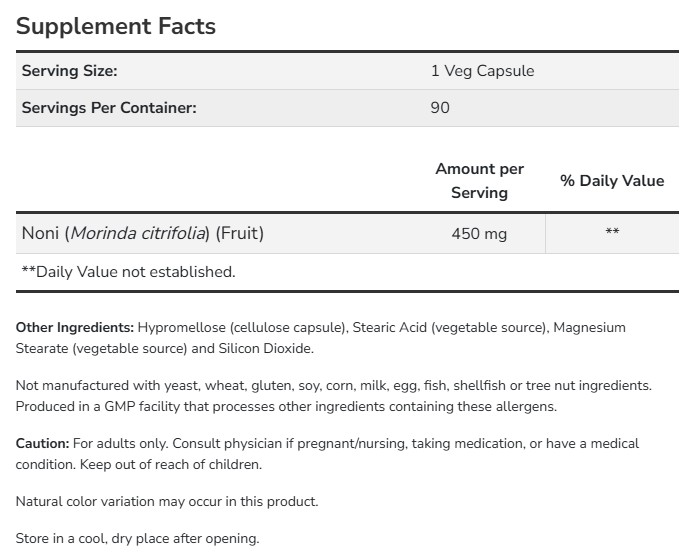Viewport: 692px width, 557px height.
Task: Click the 1 Veg Capsule value
Action: pos(482,71)
